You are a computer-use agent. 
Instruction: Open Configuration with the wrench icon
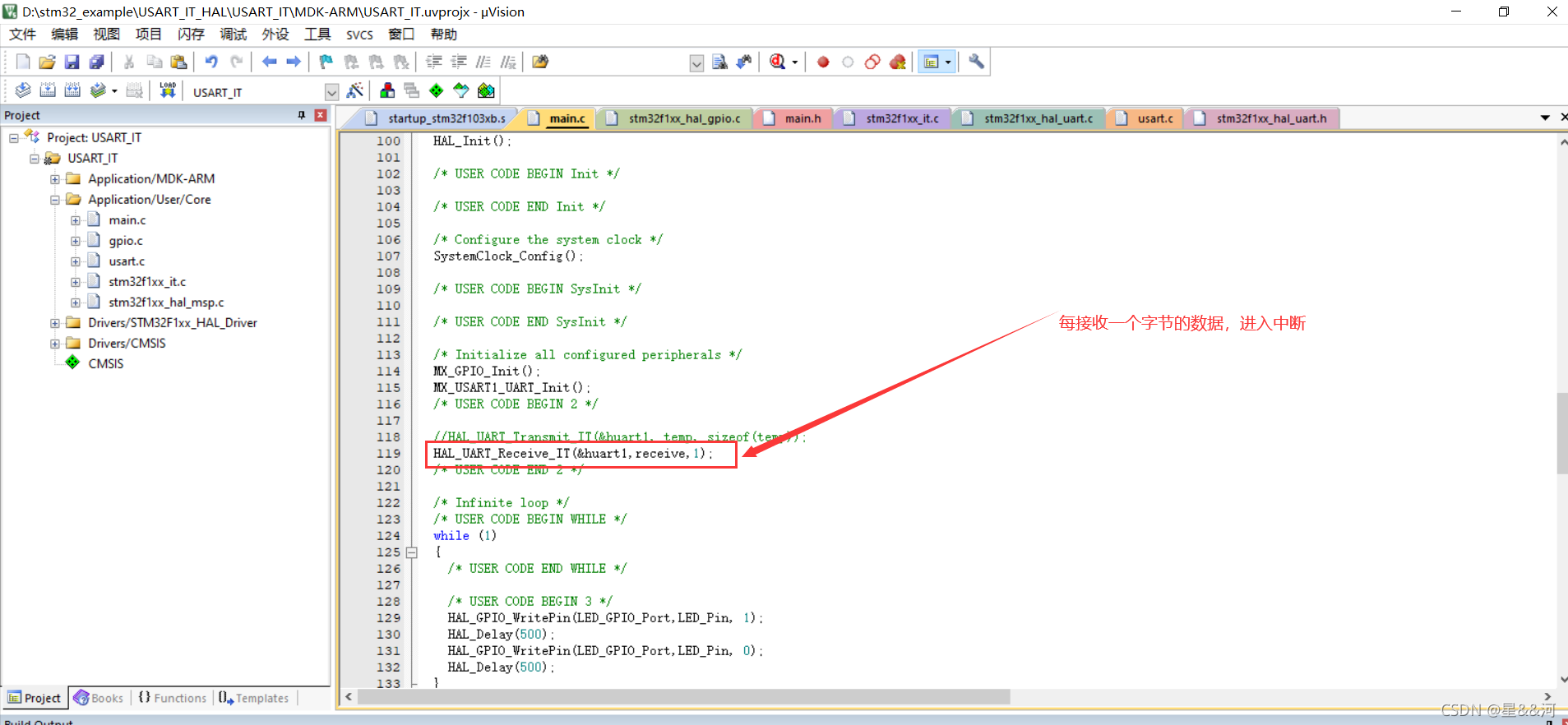coord(976,62)
